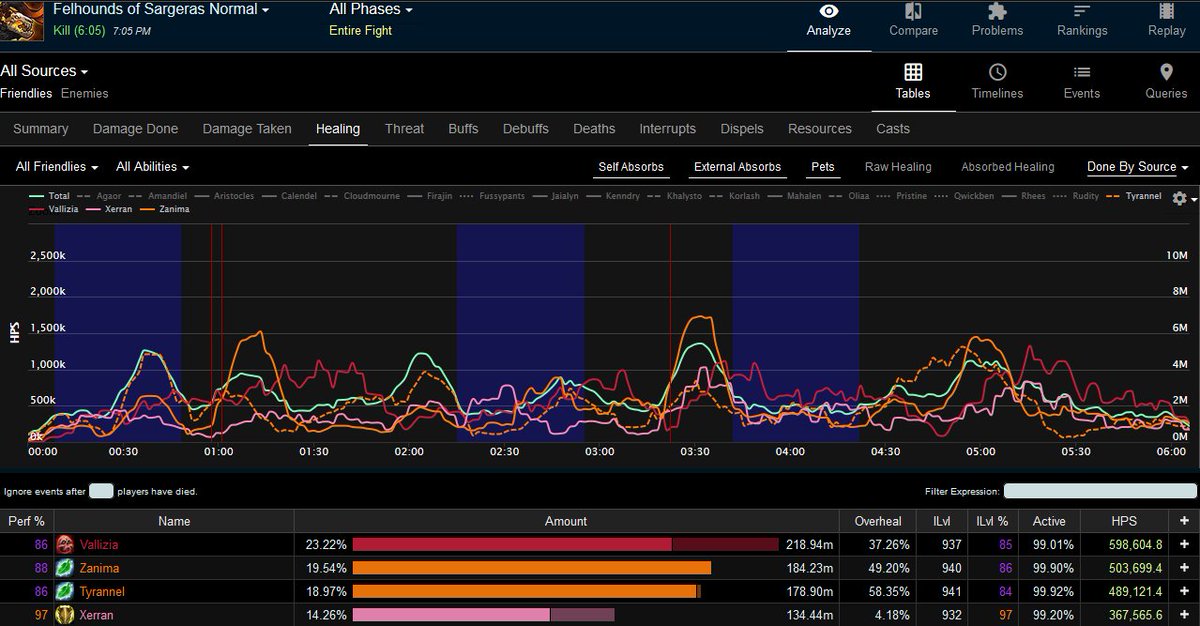The height and width of the screenshot is (626, 1200).
Task: Toggle Raw Healing option
Action: 898,167
